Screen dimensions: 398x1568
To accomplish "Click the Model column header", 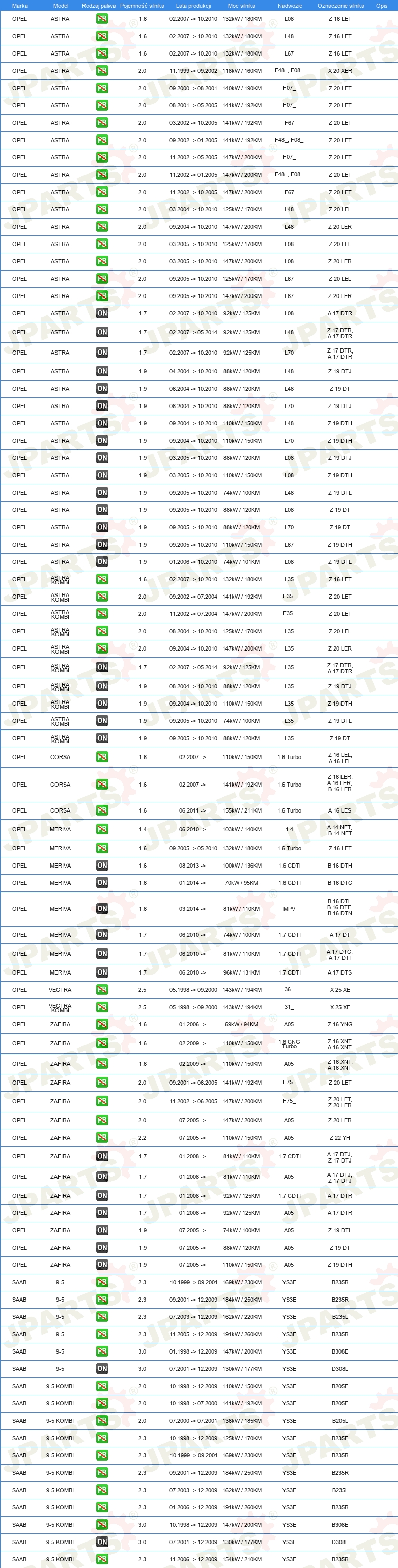I will 60,6.
